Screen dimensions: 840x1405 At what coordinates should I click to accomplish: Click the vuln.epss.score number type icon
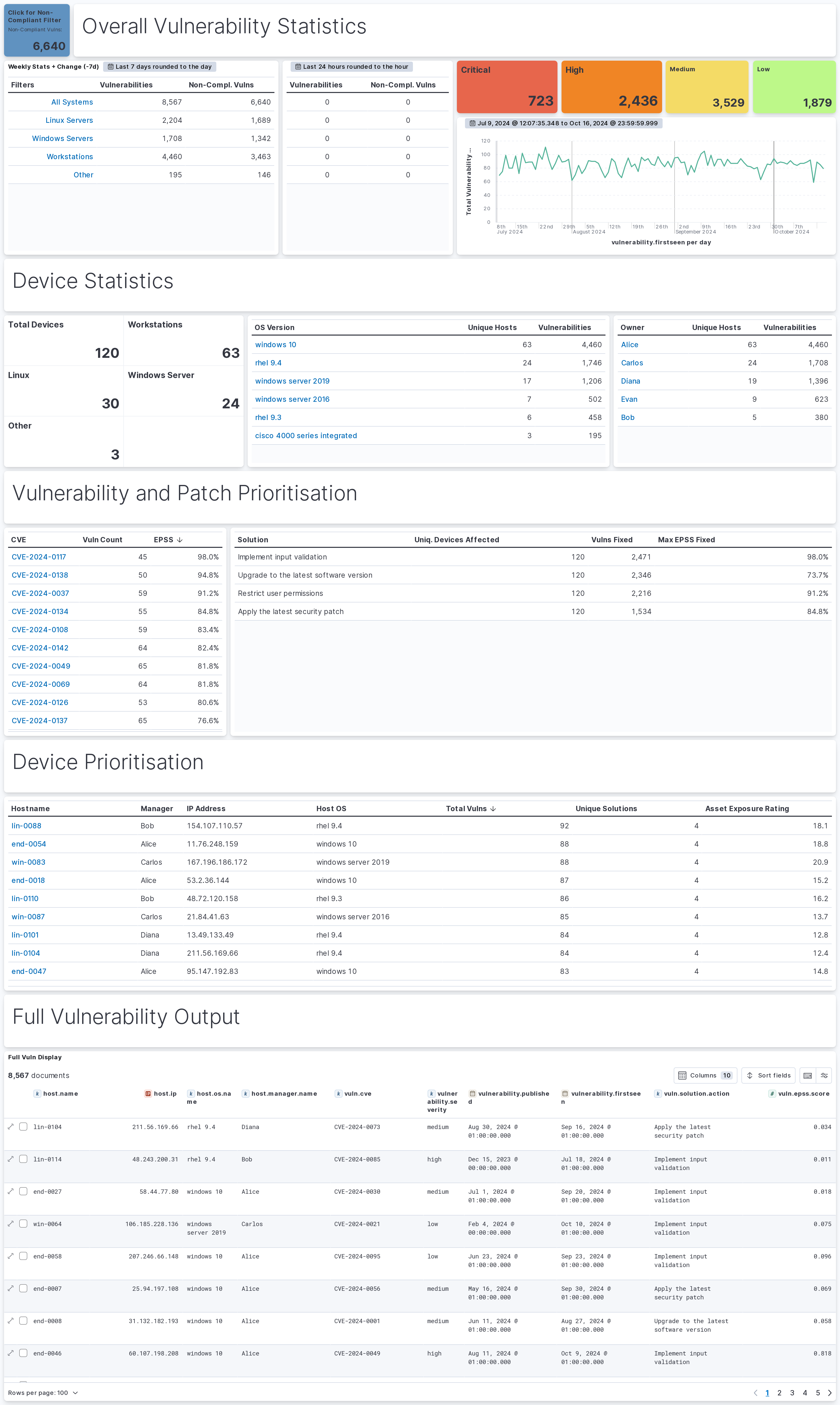coord(772,1094)
